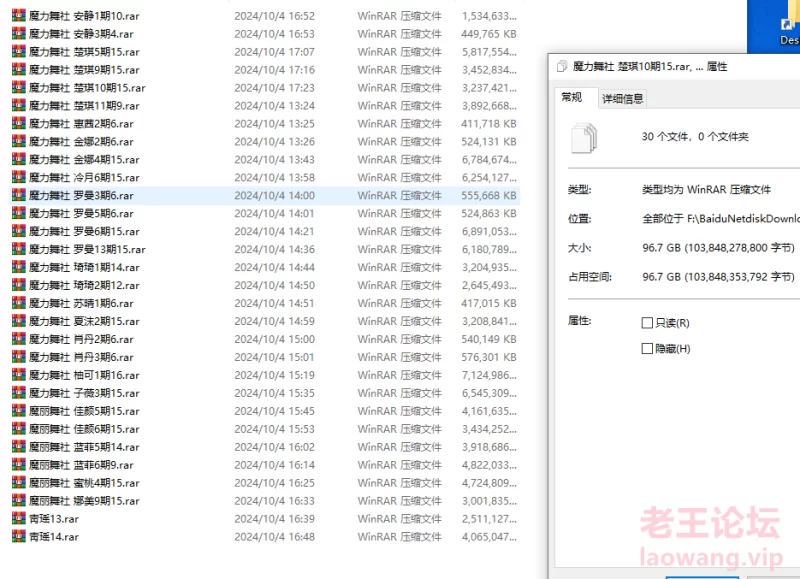The width and height of the screenshot is (800, 579).
Task: Select file name 魔丽舞社 蓝菲5期14.rar
Action: click(x=84, y=446)
